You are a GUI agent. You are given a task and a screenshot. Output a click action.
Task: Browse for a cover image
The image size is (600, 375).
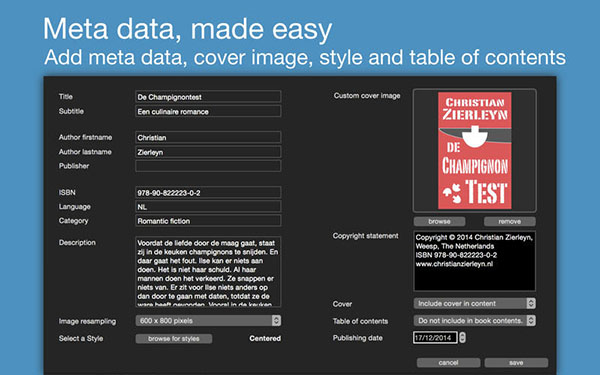(439, 221)
